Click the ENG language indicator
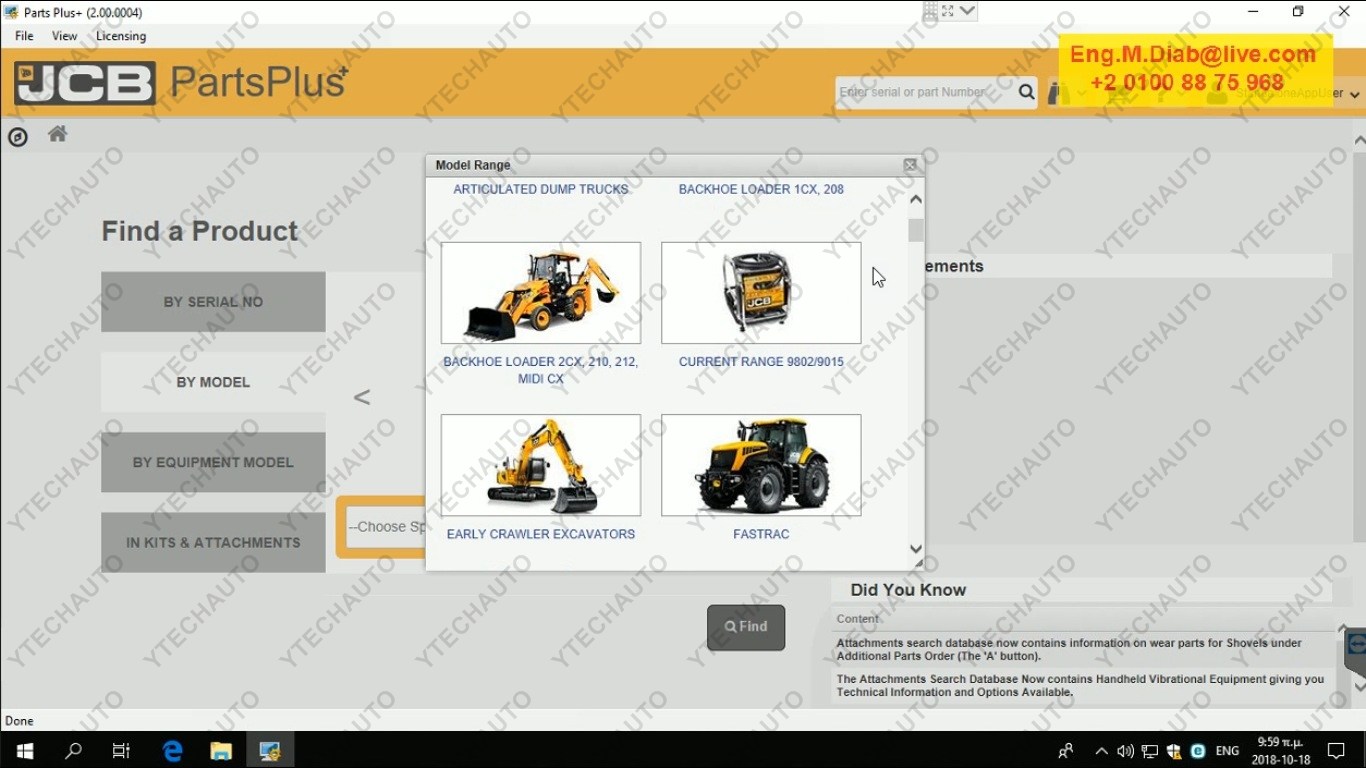1366x768 pixels. (1228, 751)
